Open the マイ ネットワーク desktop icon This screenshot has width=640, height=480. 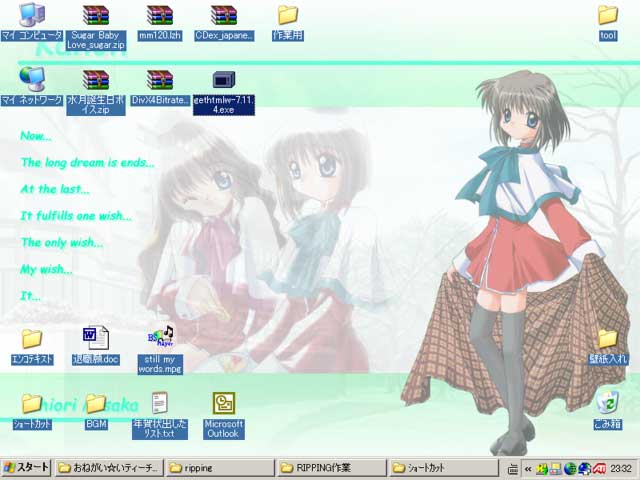(32, 79)
